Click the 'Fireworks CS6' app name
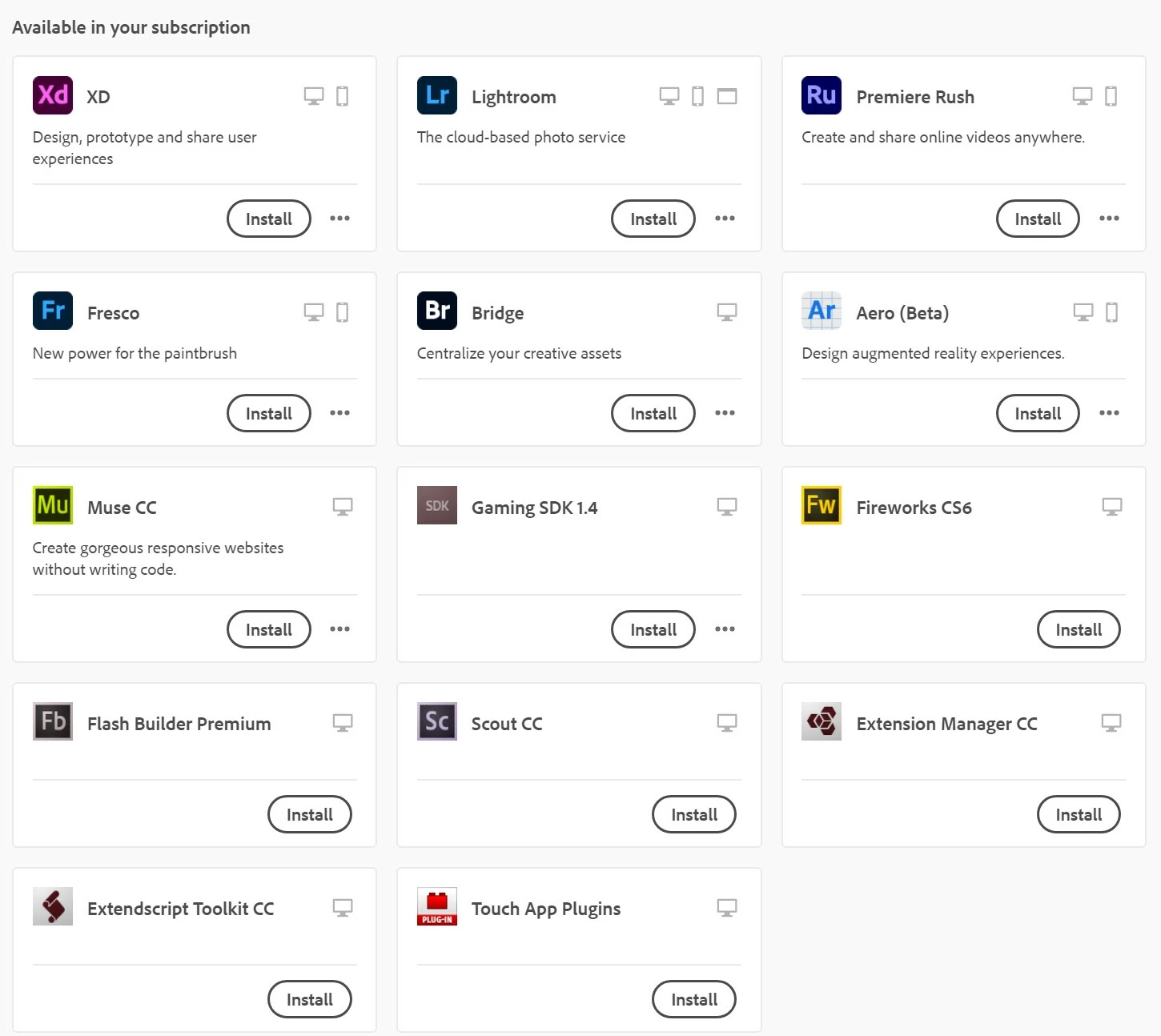This screenshot has width=1161, height=1036. (x=914, y=508)
